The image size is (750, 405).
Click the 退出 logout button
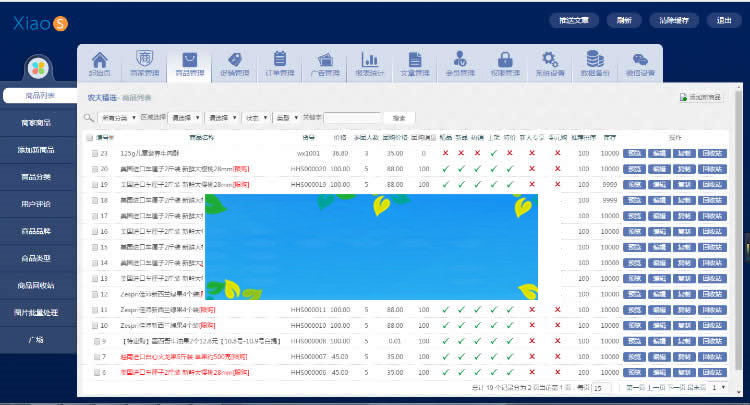coord(719,20)
